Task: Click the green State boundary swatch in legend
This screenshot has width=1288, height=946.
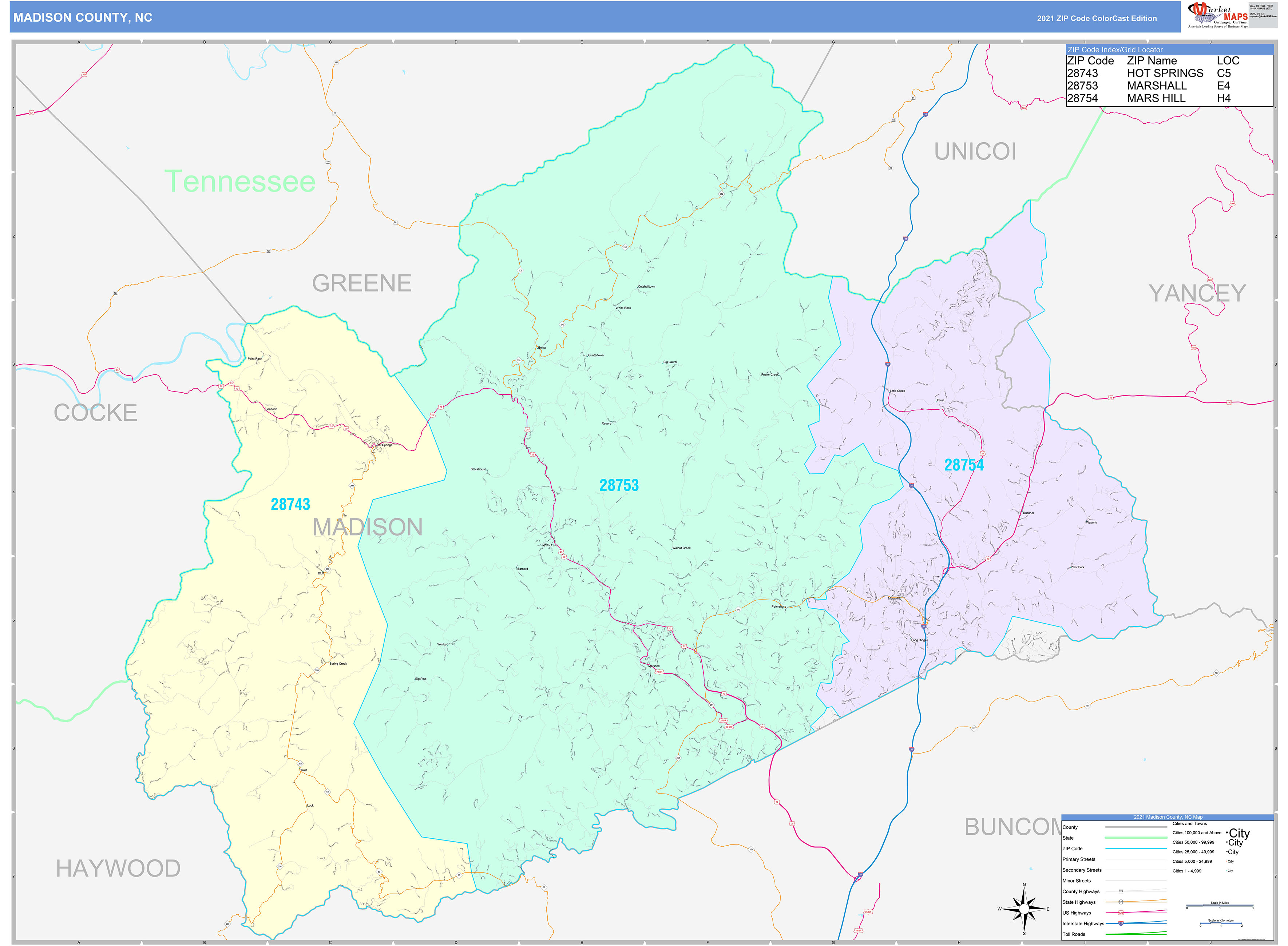Action: pos(1135,838)
